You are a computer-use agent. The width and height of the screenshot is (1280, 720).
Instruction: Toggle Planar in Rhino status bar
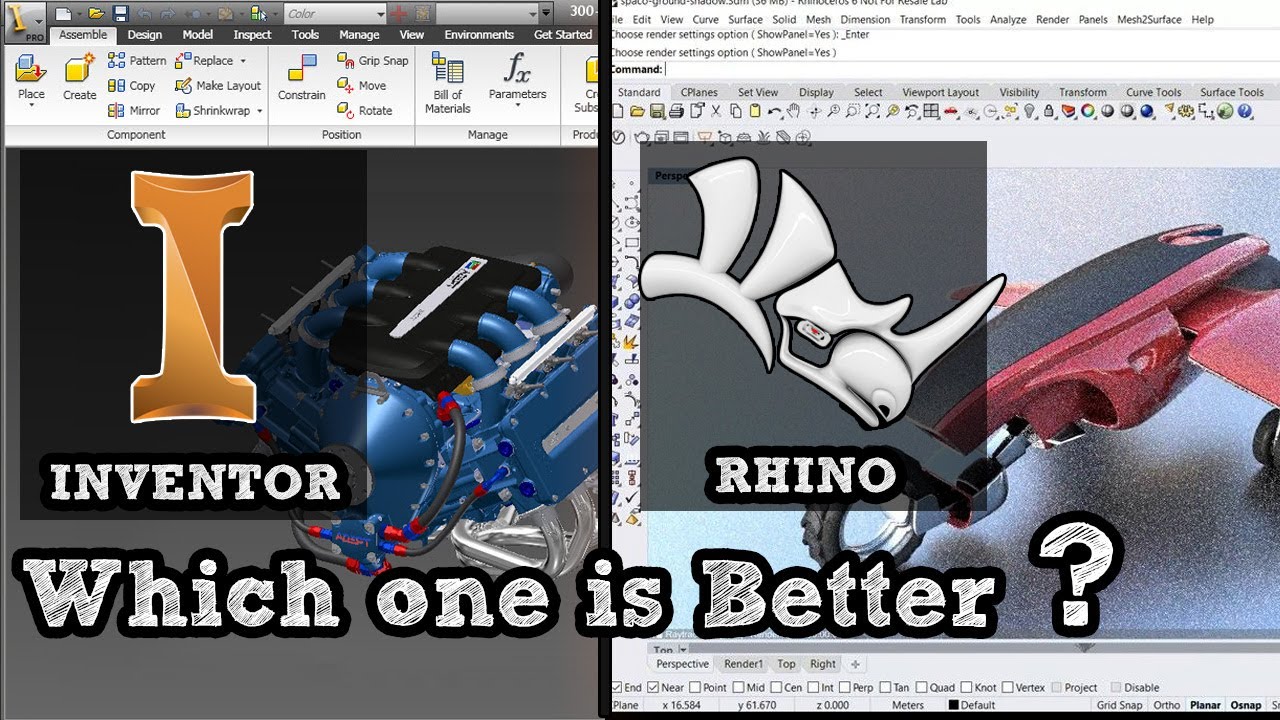[1205, 705]
